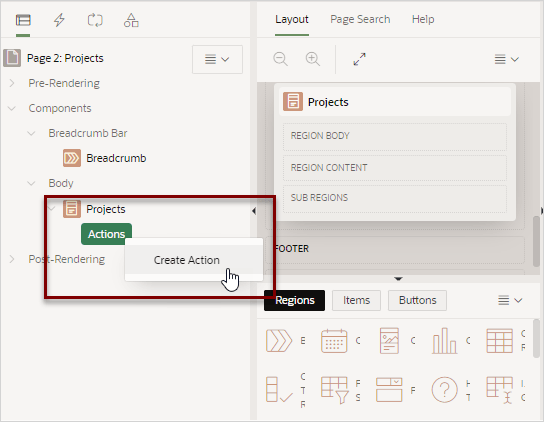Pick the Form region icon

click(389, 390)
